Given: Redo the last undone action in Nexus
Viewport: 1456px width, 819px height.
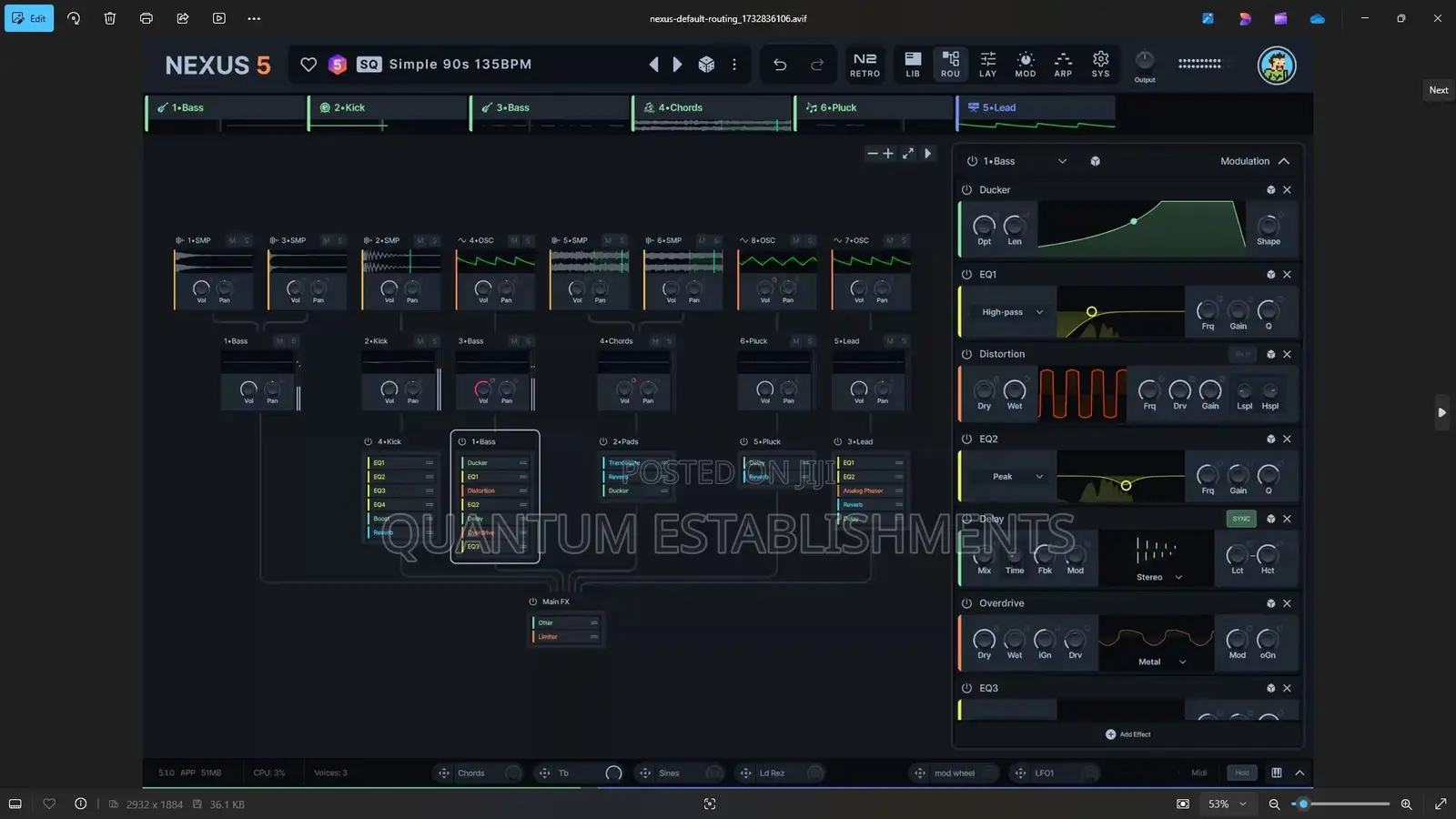Looking at the screenshot, I should coord(817,65).
